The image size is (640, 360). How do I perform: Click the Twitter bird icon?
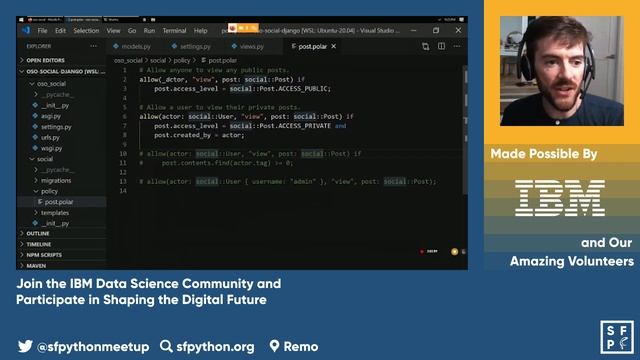pos(25,346)
